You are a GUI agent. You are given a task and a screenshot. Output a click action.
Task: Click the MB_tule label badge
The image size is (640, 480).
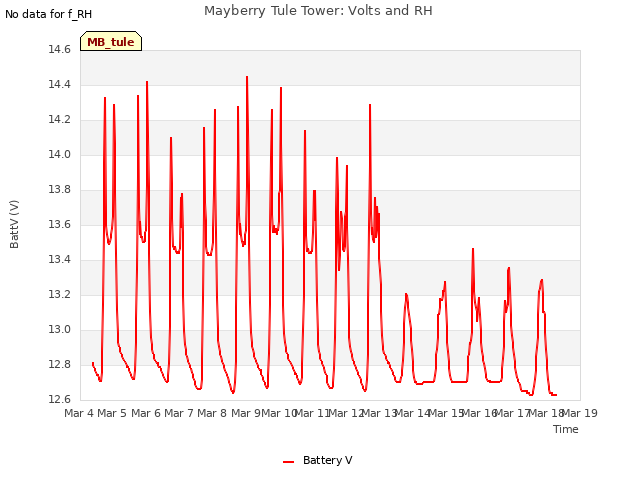click(111, 41)
